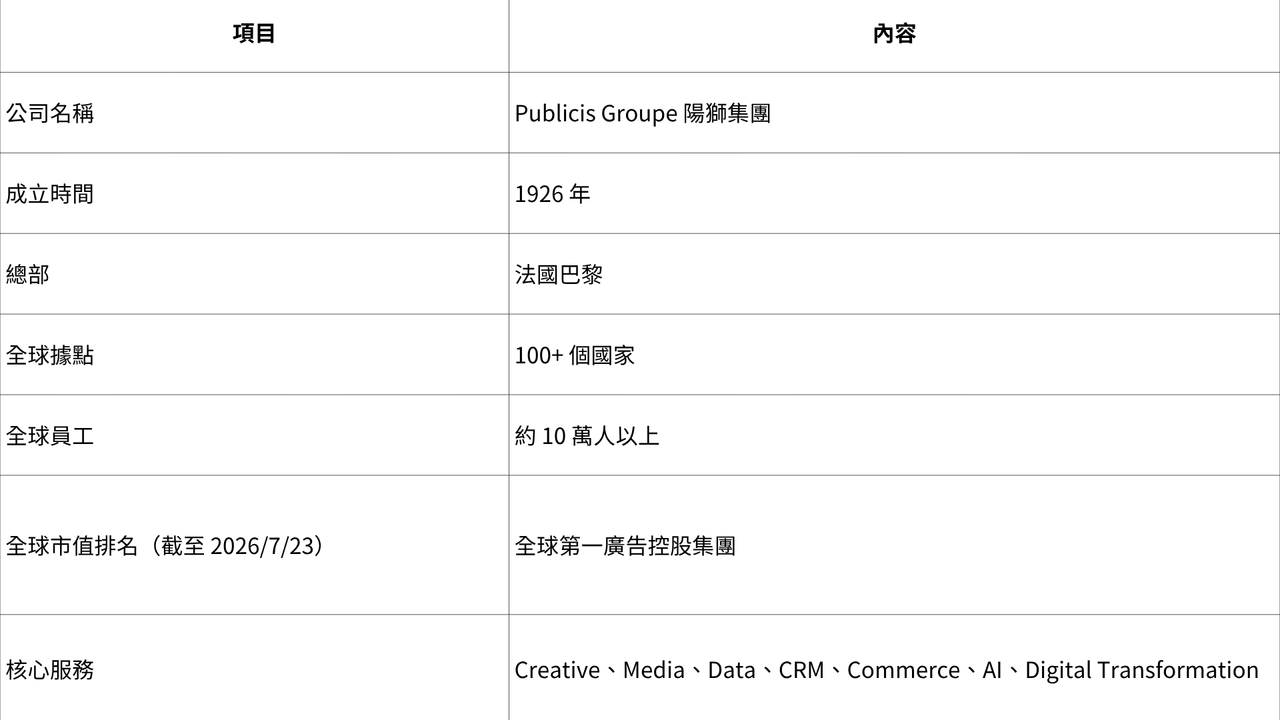Select the 公司名稱 cell
This screenshot has width=1280, height=720.
pos(254,113)
